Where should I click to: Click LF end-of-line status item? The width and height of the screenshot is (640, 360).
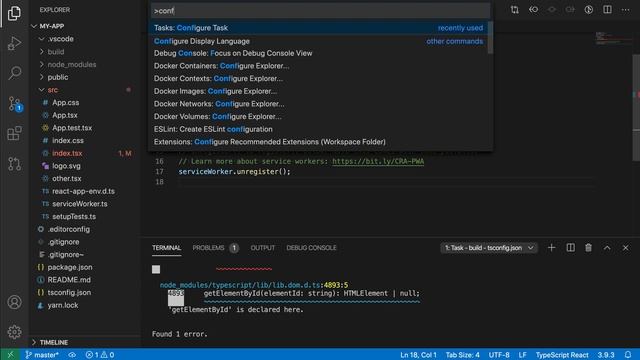point(522,355)
